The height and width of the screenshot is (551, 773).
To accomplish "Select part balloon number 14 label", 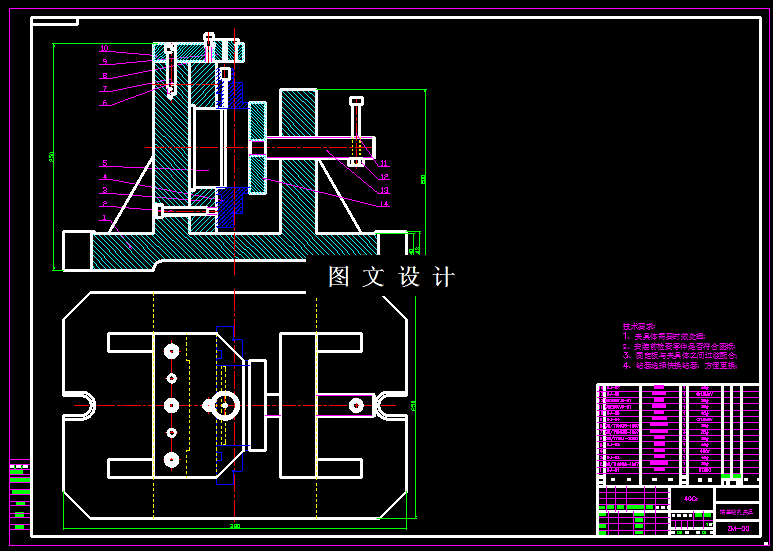I will (384, 204).
